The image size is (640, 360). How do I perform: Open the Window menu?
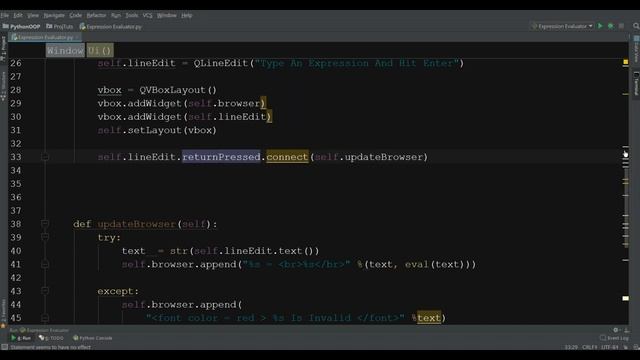coord(167,15)
